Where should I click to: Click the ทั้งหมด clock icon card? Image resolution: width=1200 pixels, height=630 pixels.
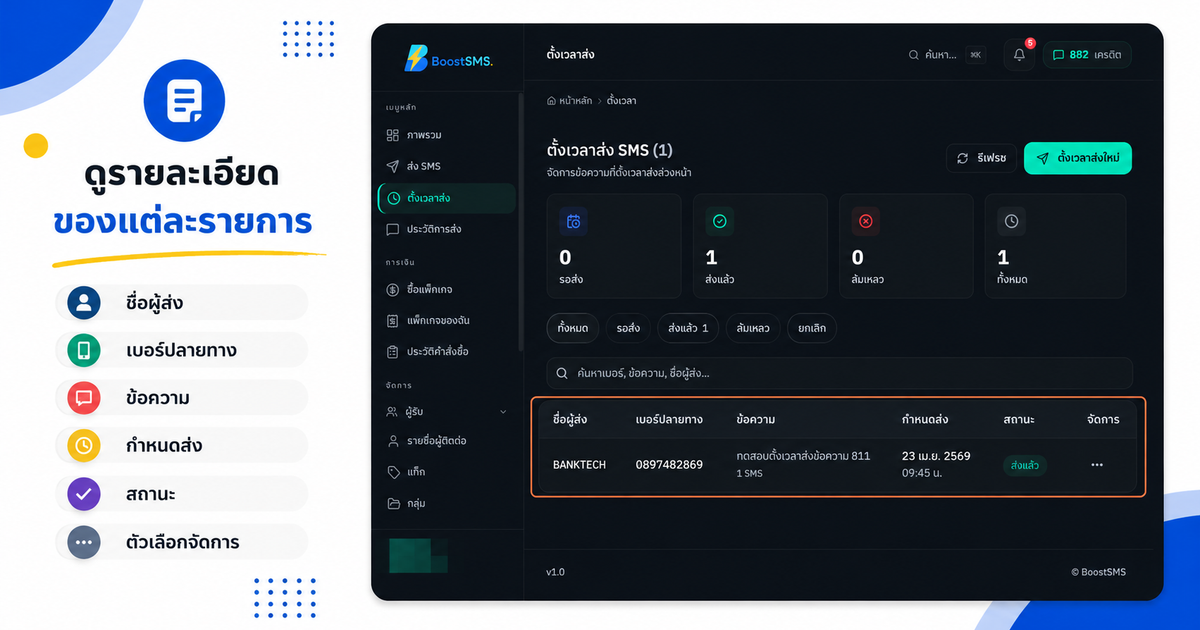click(1055, 246)
